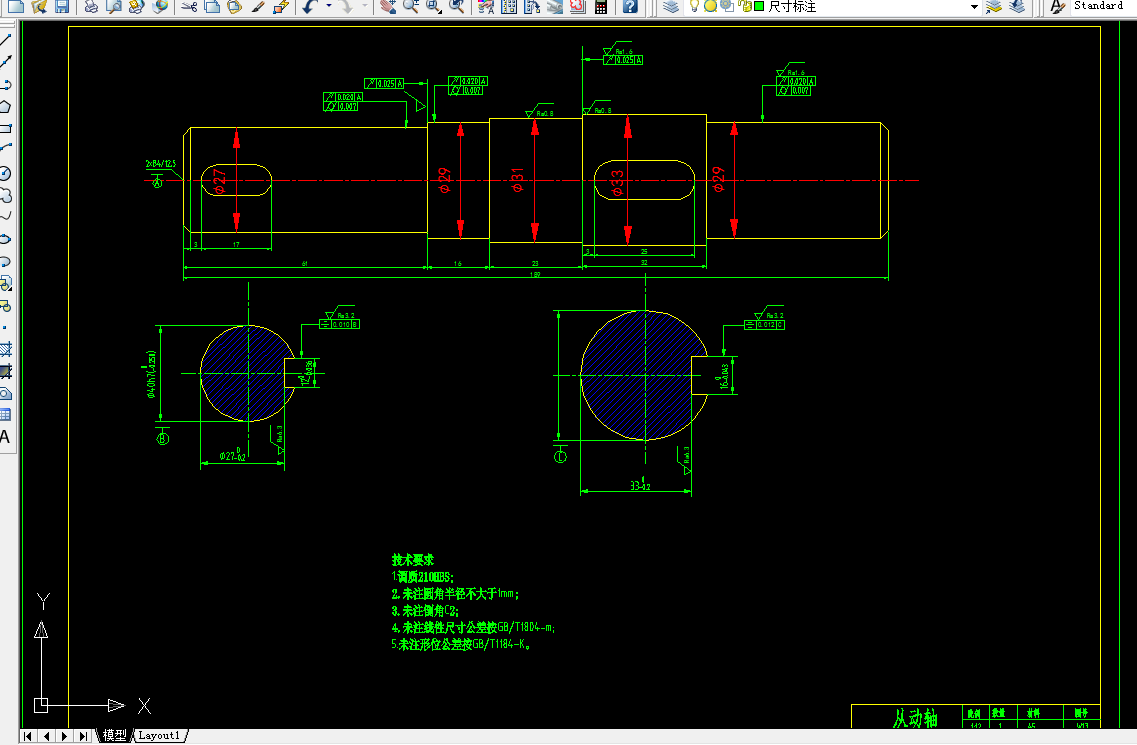Click the green layer color swatch

759,6
